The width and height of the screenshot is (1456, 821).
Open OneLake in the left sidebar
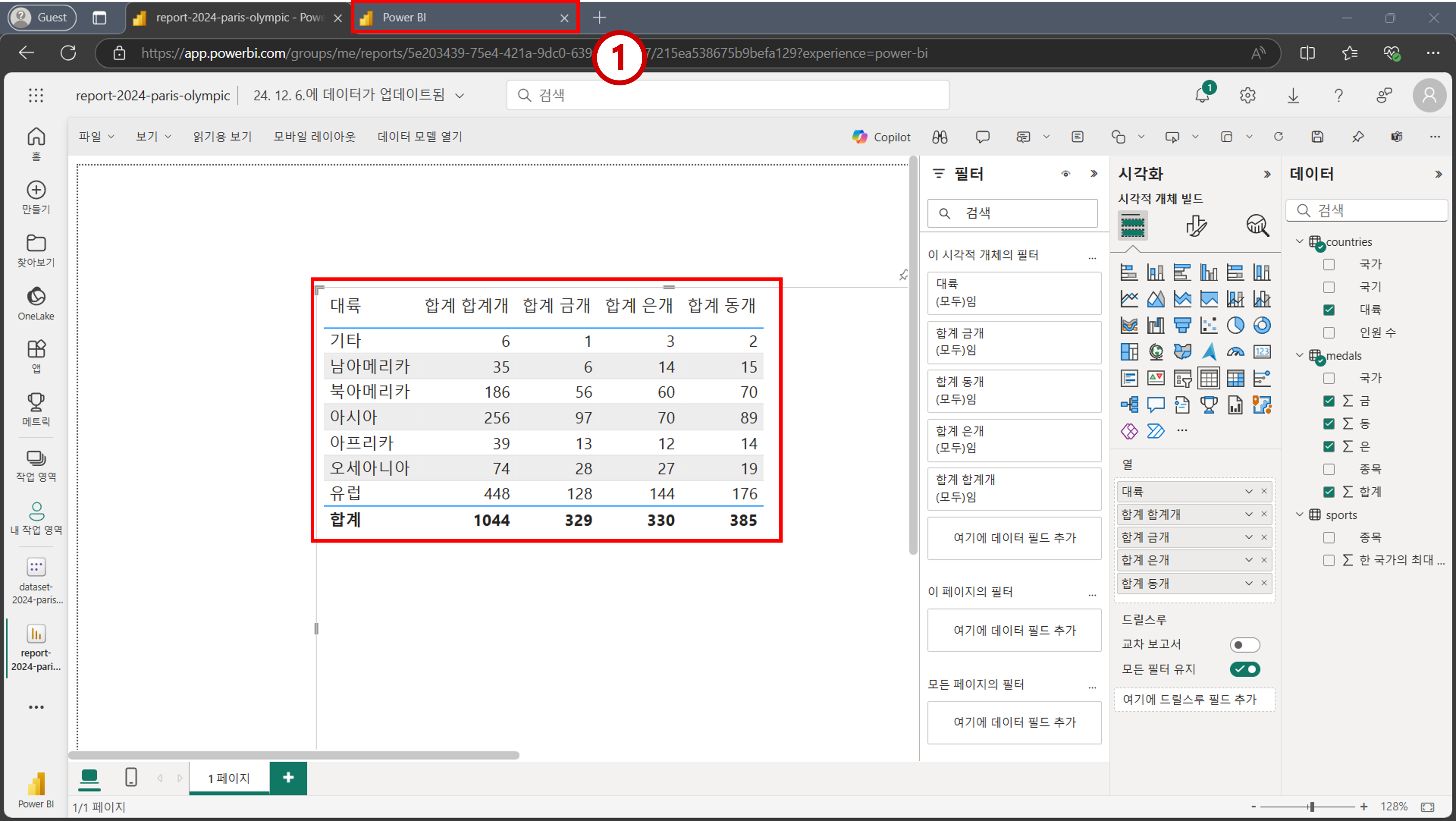36,303
